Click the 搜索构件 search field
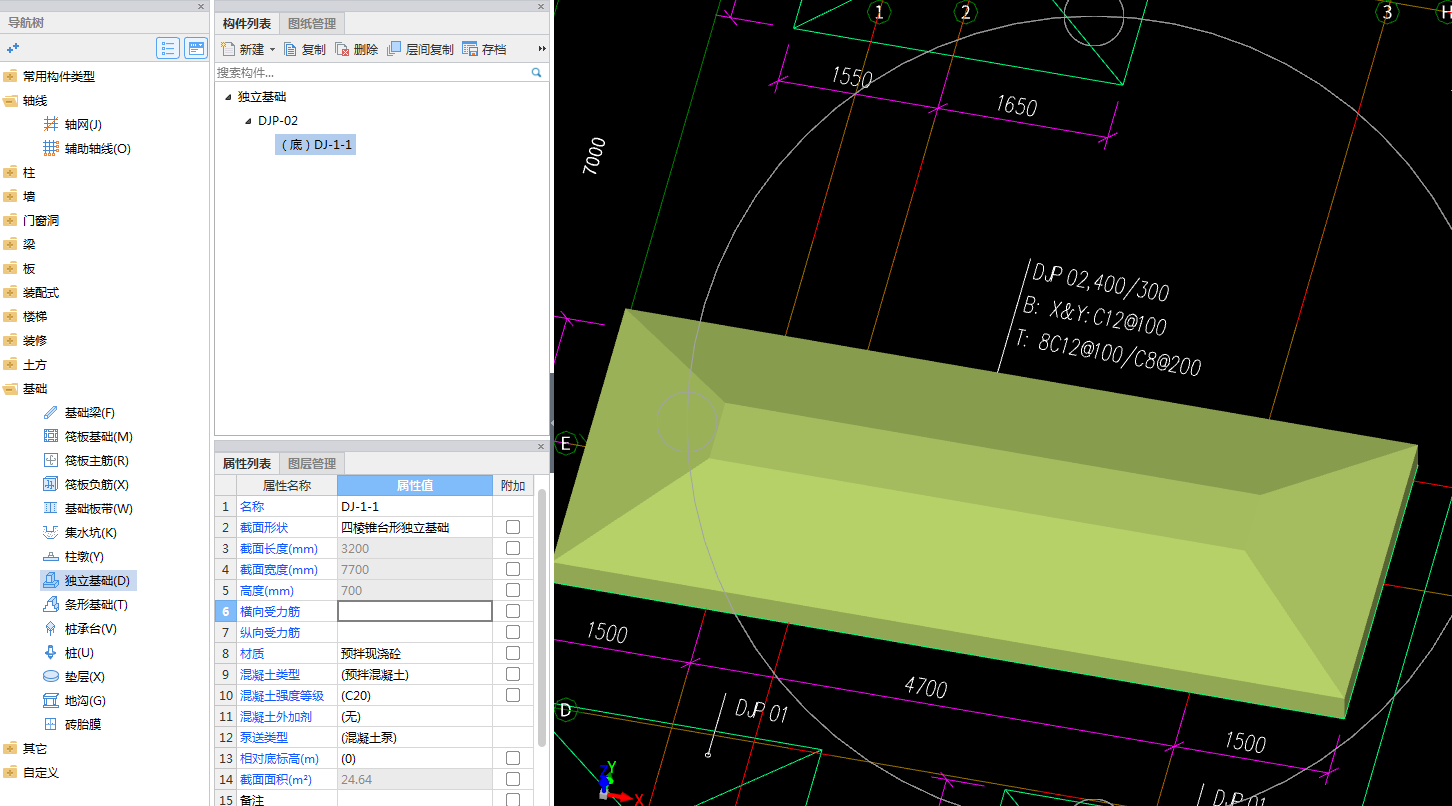1452x806 pixels. point(372,72)
